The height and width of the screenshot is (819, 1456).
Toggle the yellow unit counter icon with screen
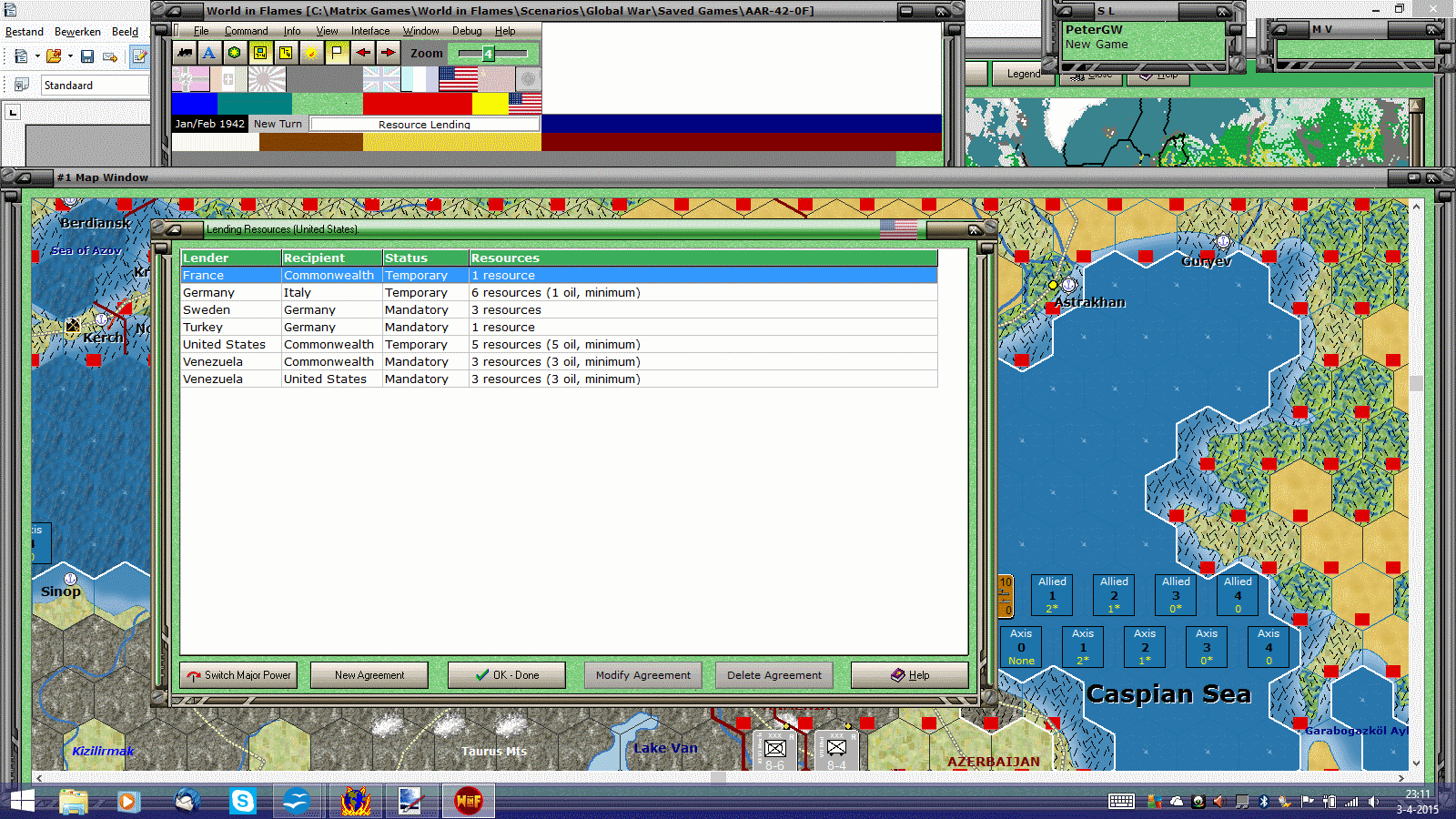coord(260,53)
